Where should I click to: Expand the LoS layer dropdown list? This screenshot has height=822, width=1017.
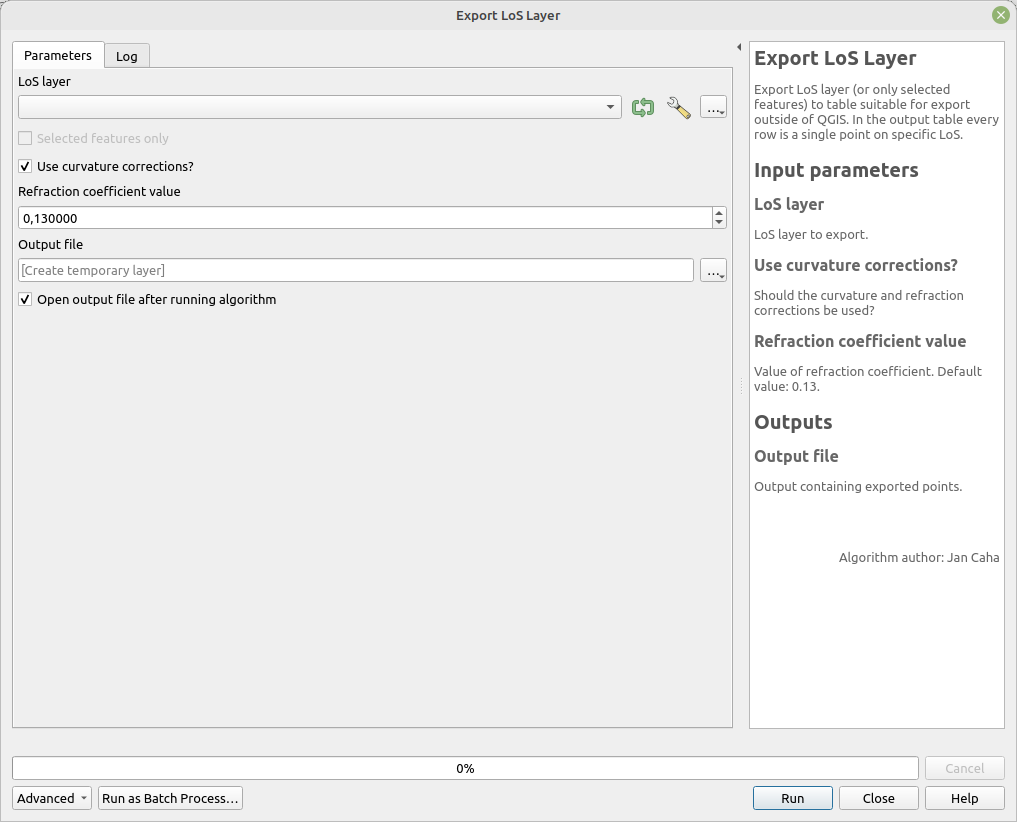[610, 108]
